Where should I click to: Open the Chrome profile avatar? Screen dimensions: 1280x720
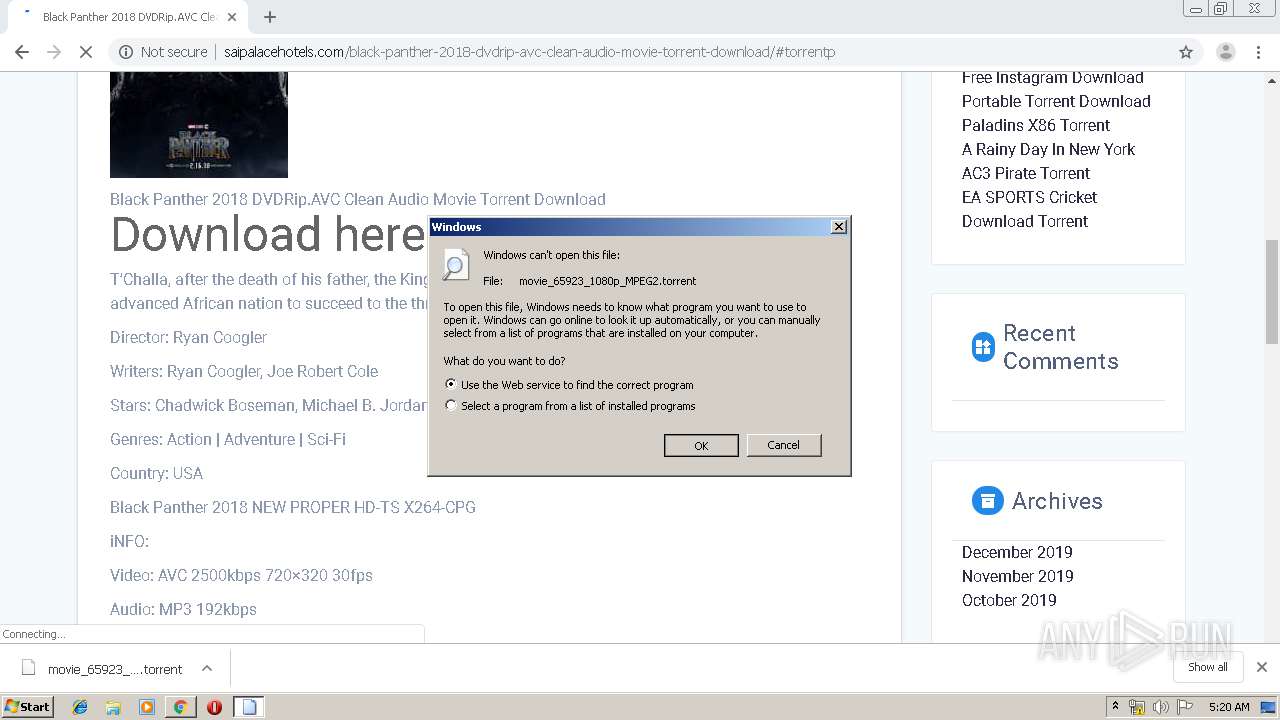[1225, 52]
